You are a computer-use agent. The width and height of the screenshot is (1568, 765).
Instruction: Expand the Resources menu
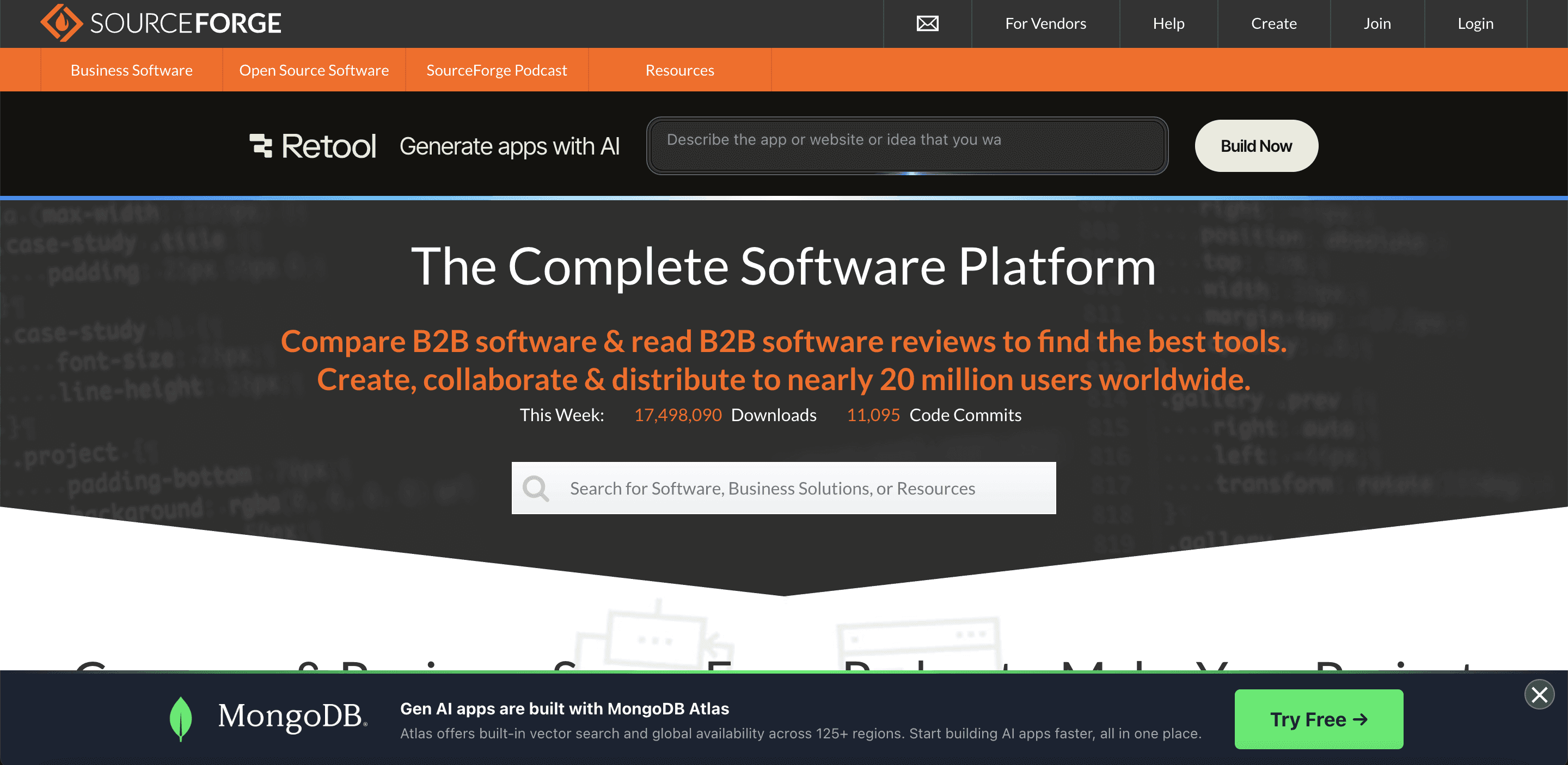tap(679, 71)
